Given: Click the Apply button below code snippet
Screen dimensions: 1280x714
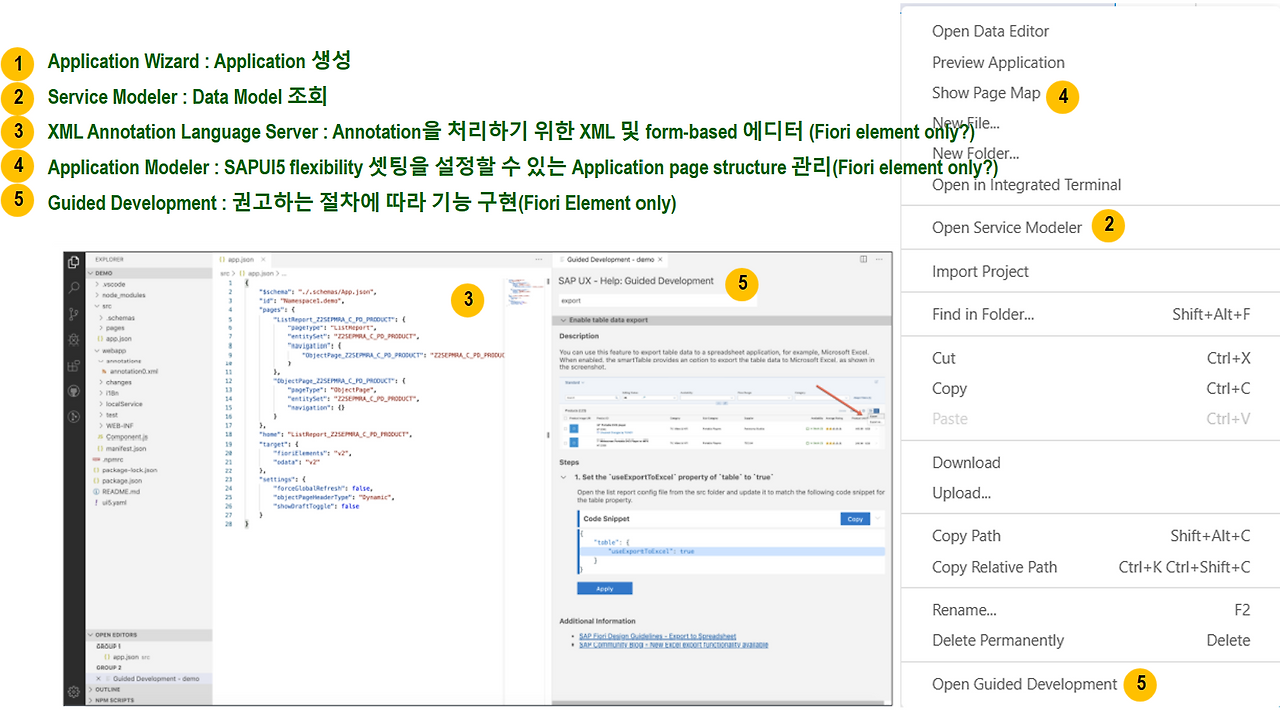Looking at the screenshot, I should (x=605, y=588).
